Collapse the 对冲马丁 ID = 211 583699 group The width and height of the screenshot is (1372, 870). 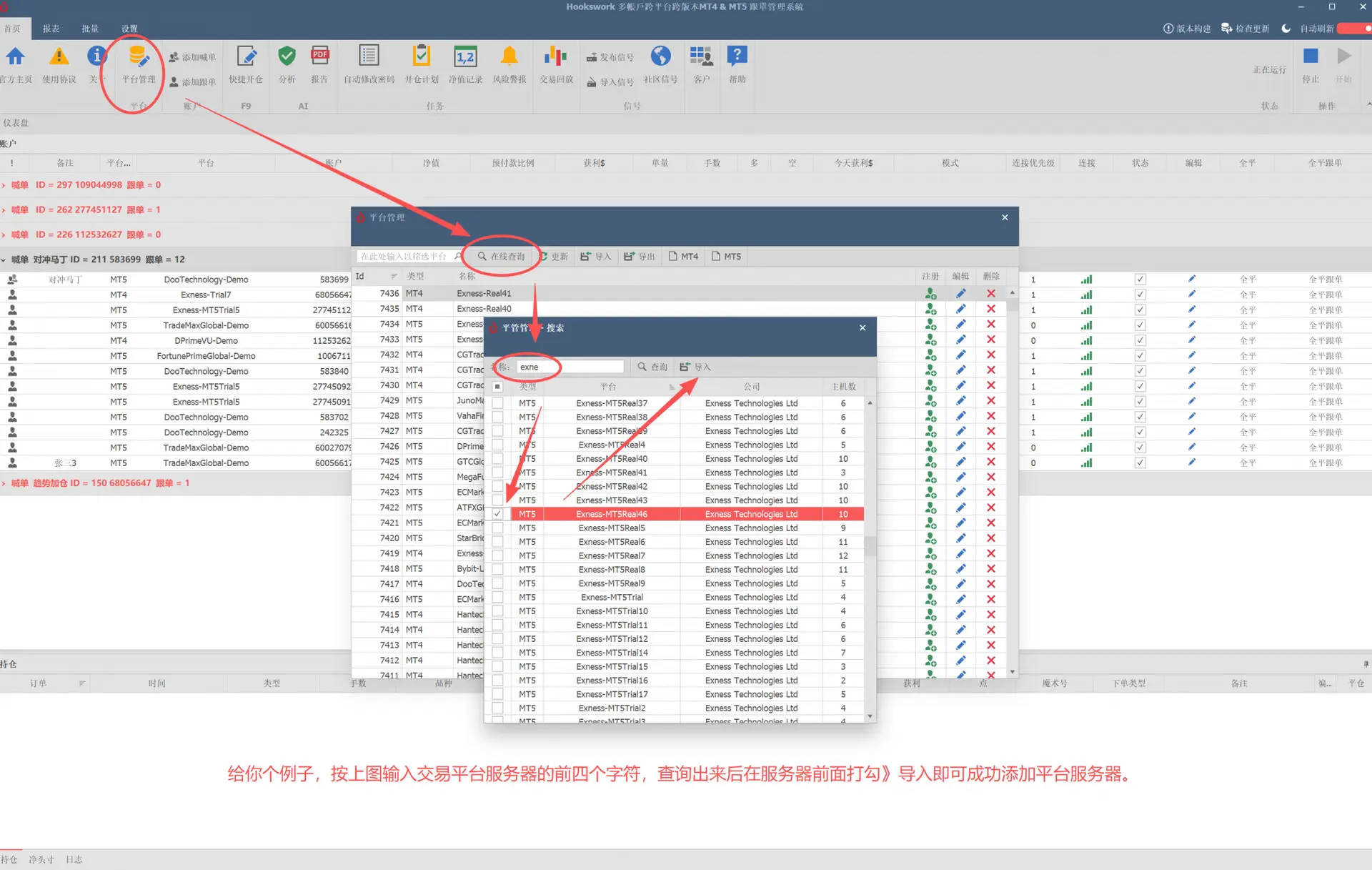(4, 259)
